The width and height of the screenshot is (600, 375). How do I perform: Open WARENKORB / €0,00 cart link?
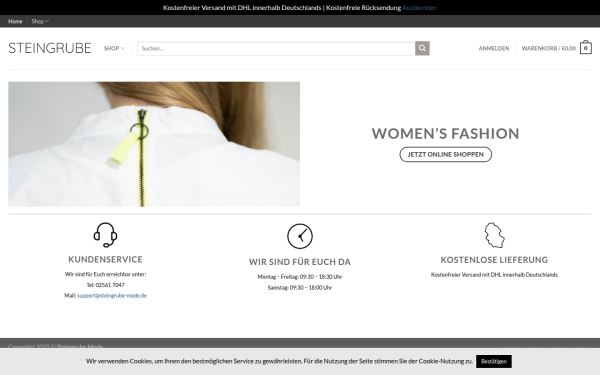coord(548,48)
